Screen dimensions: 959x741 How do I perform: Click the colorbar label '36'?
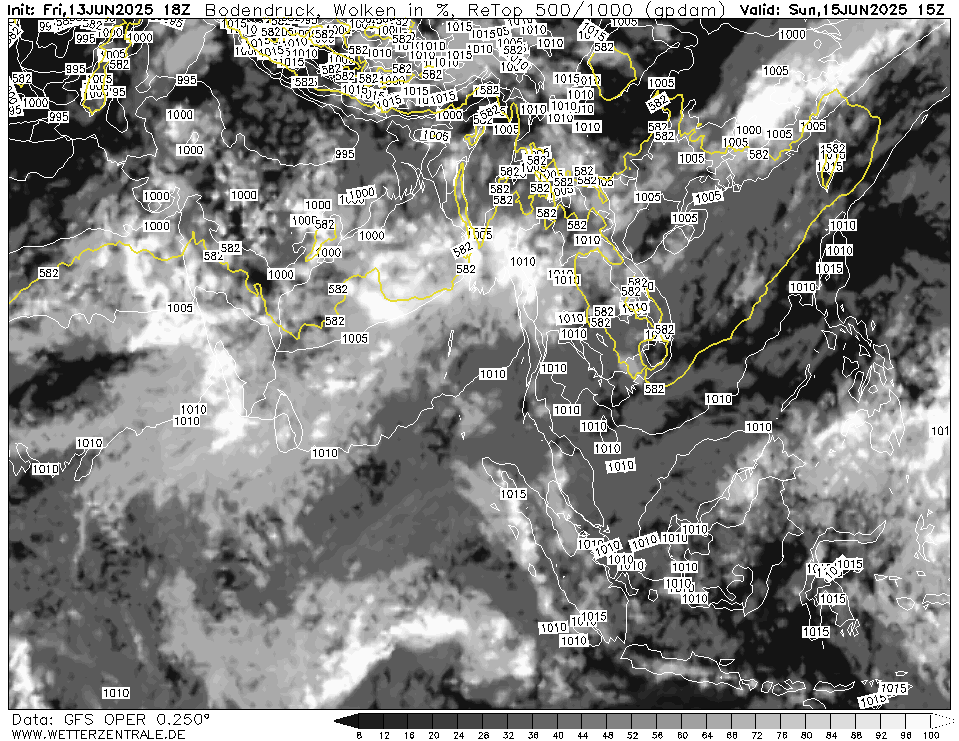533,735
